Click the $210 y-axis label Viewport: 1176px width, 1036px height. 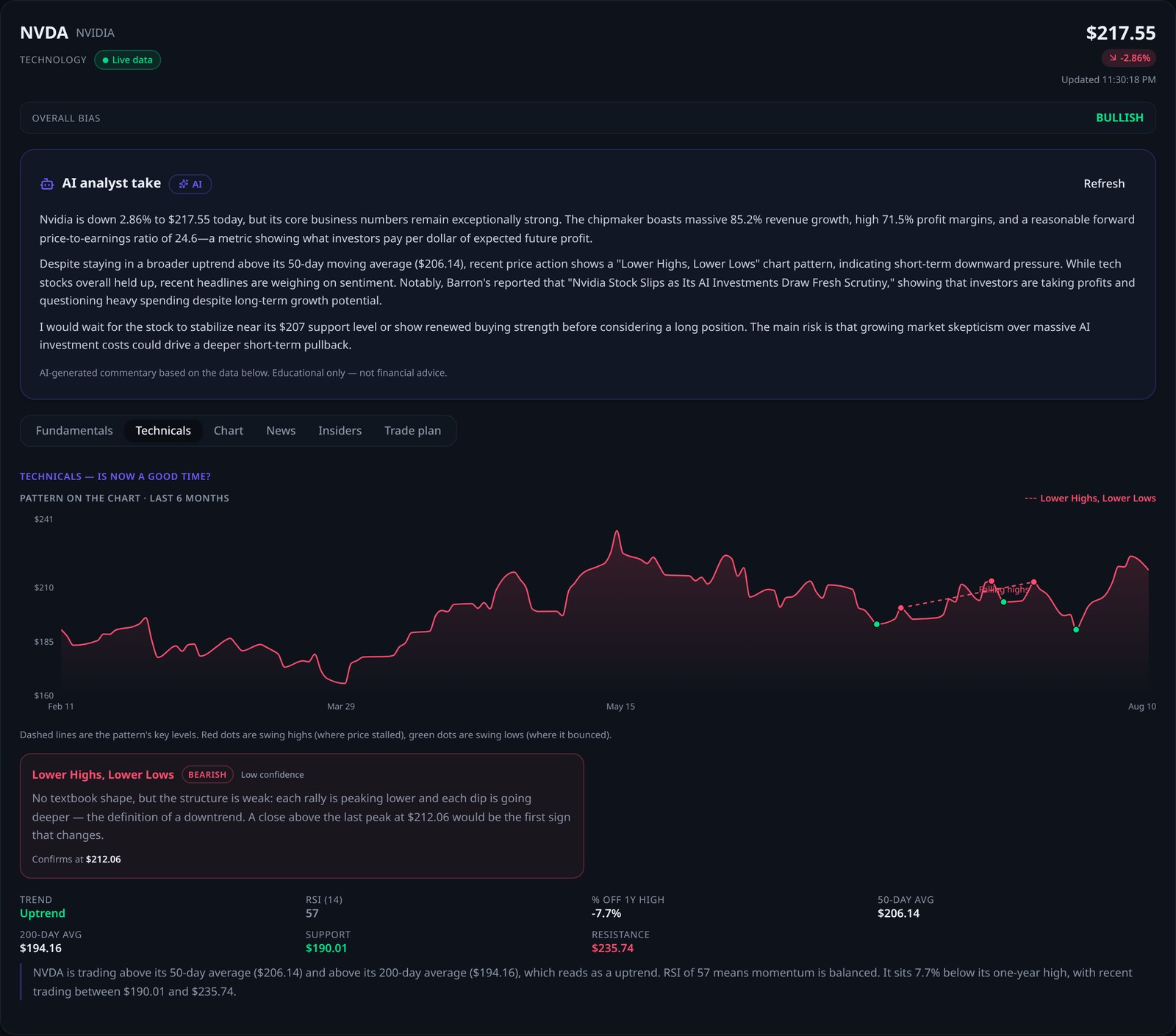coord(43,587)
